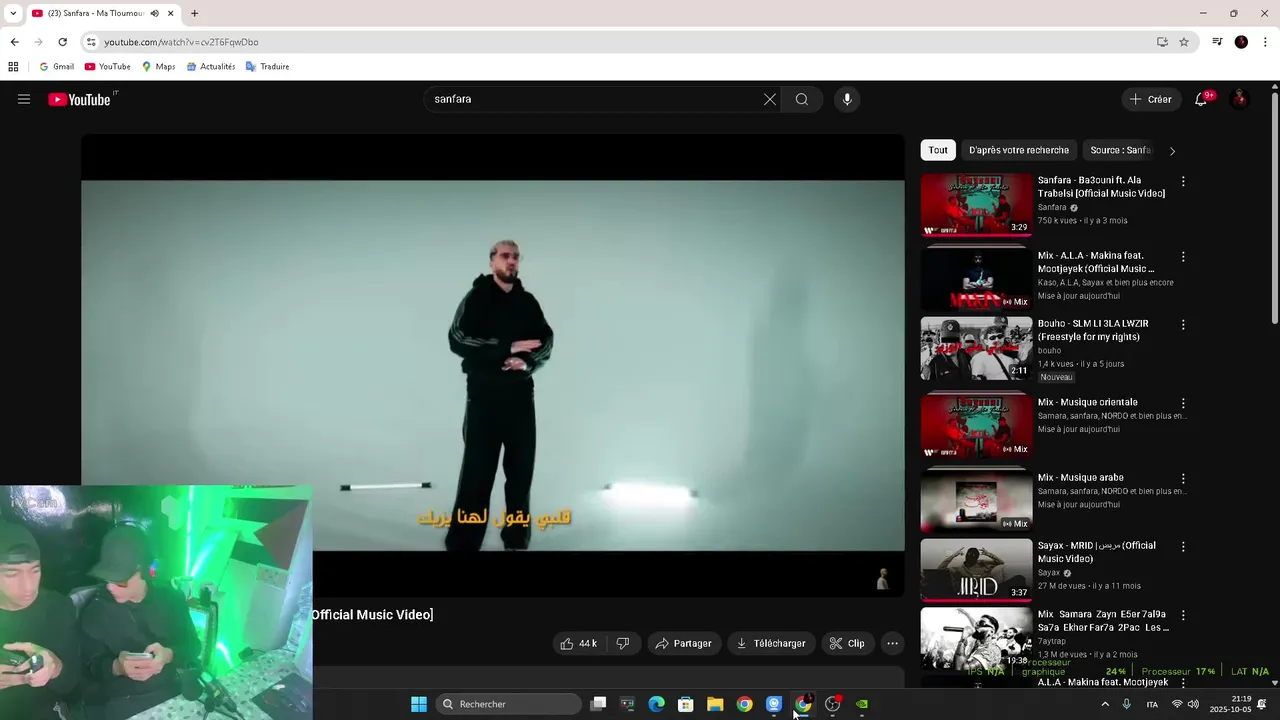Open the YouTube bookmark

coord(108,67)
